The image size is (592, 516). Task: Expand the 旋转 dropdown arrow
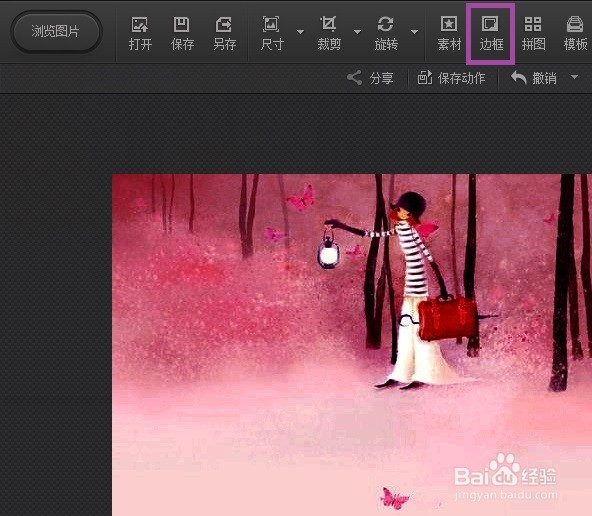coord(415,32)
